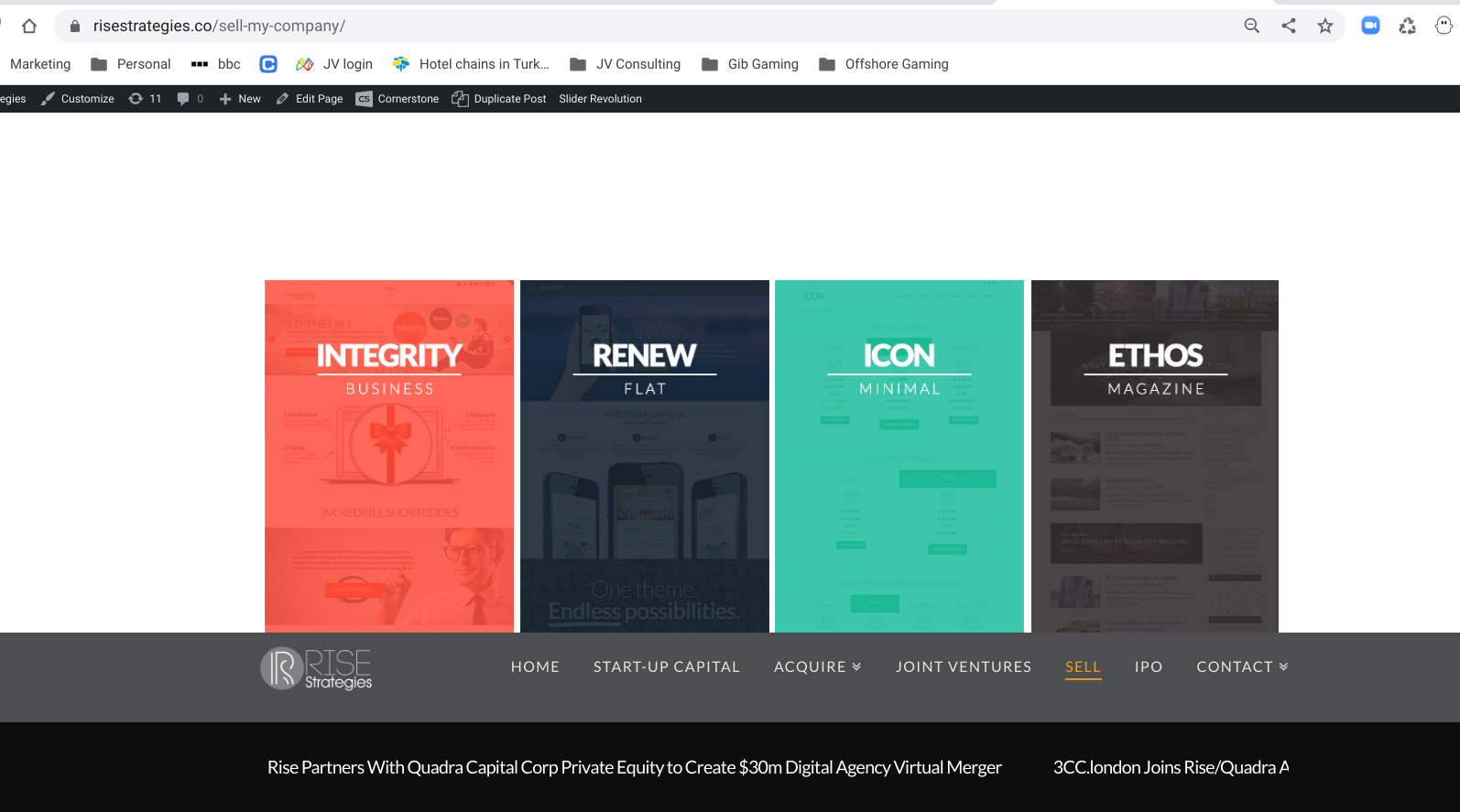
Task: Click the updates counter showing 11
Action: click(x=146, y=99)
